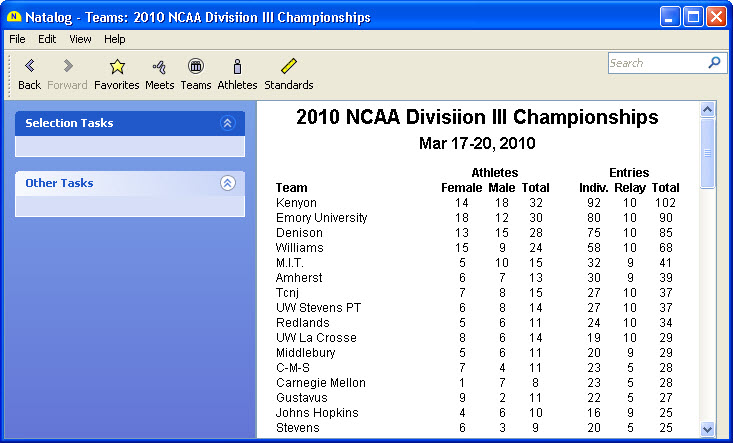Open the Meets toolbar icon
This screenshot has width=733, height=443.
click(159, 67)
